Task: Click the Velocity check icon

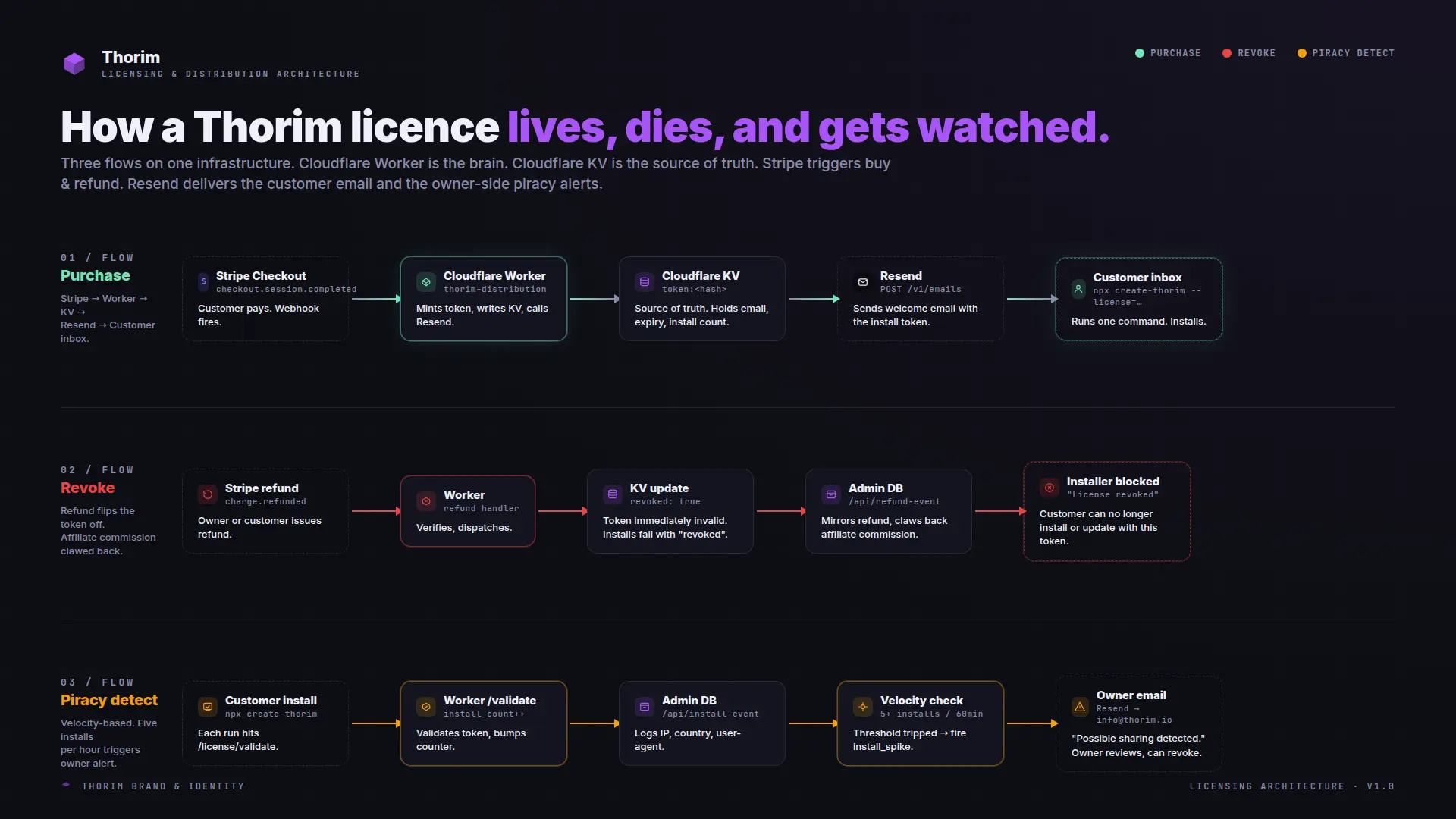Action: (x=863, y=707)
